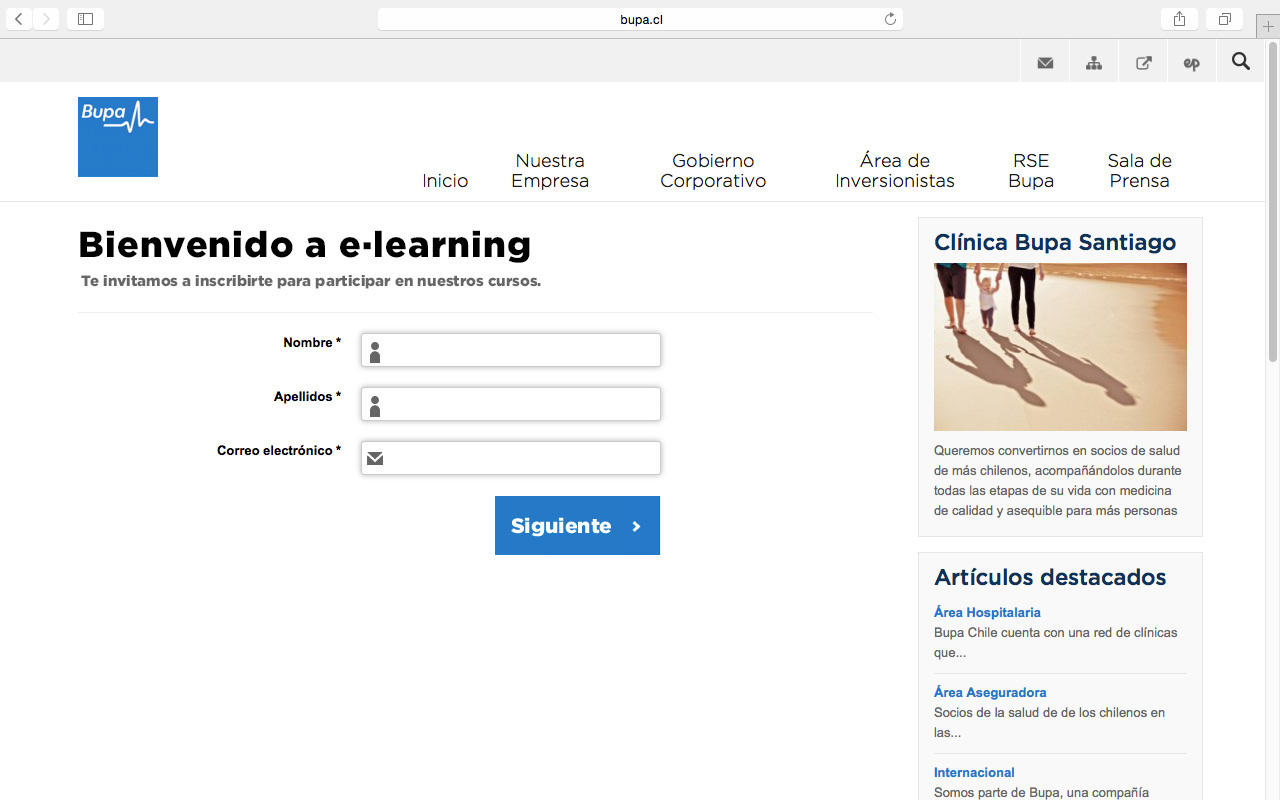Image resolution: width=1280 pixels, height=800 pixels.
Task: Click the bupa.cl address bar
Action: click(640, 19)
